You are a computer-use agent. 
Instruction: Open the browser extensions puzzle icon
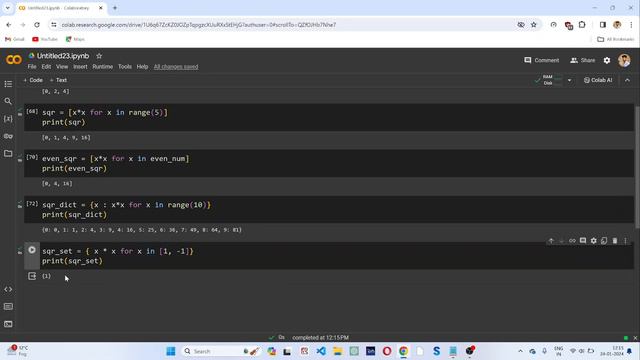coord(582,25)
